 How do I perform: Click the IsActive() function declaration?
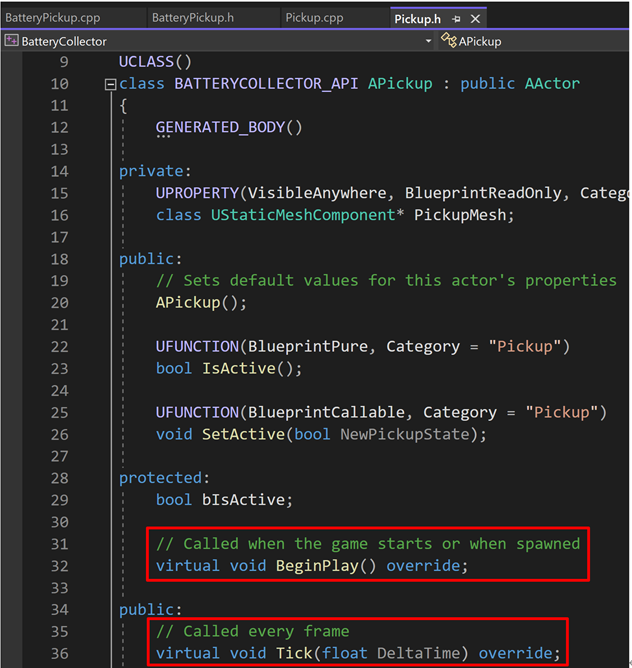pyautogui.click(x=252, y=369)
